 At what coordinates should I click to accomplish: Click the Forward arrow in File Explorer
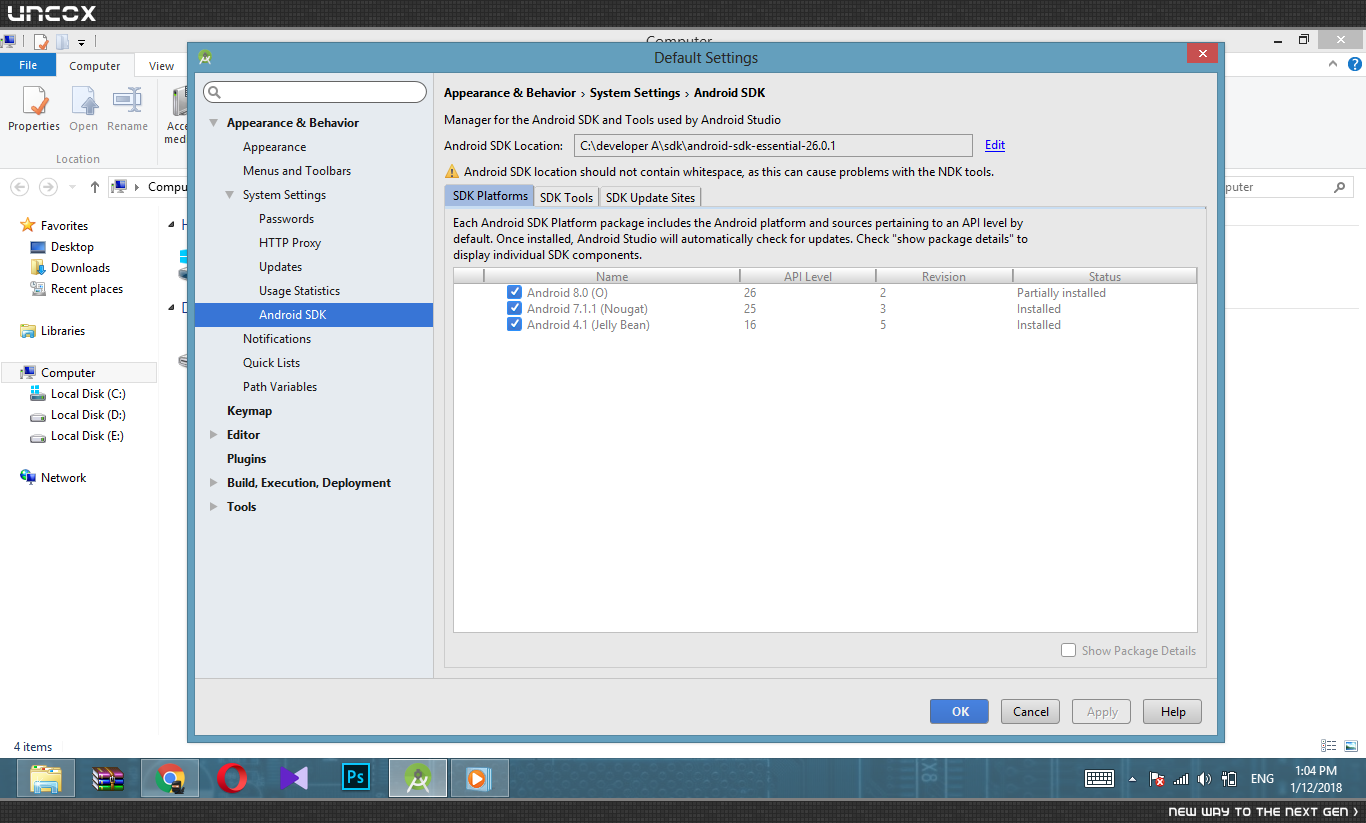[x=48, y=187]
